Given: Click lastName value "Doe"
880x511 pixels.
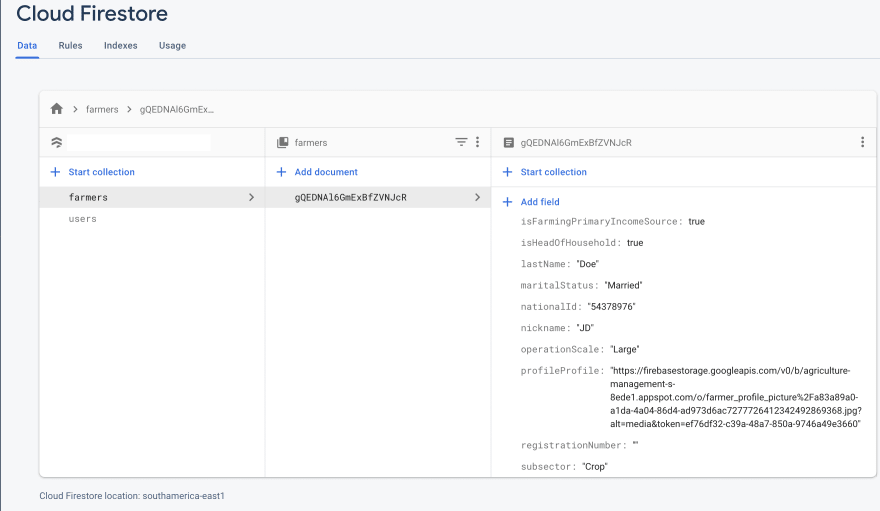Looking at the screenshot, I should pyautogui.click(x=588, y=264).
